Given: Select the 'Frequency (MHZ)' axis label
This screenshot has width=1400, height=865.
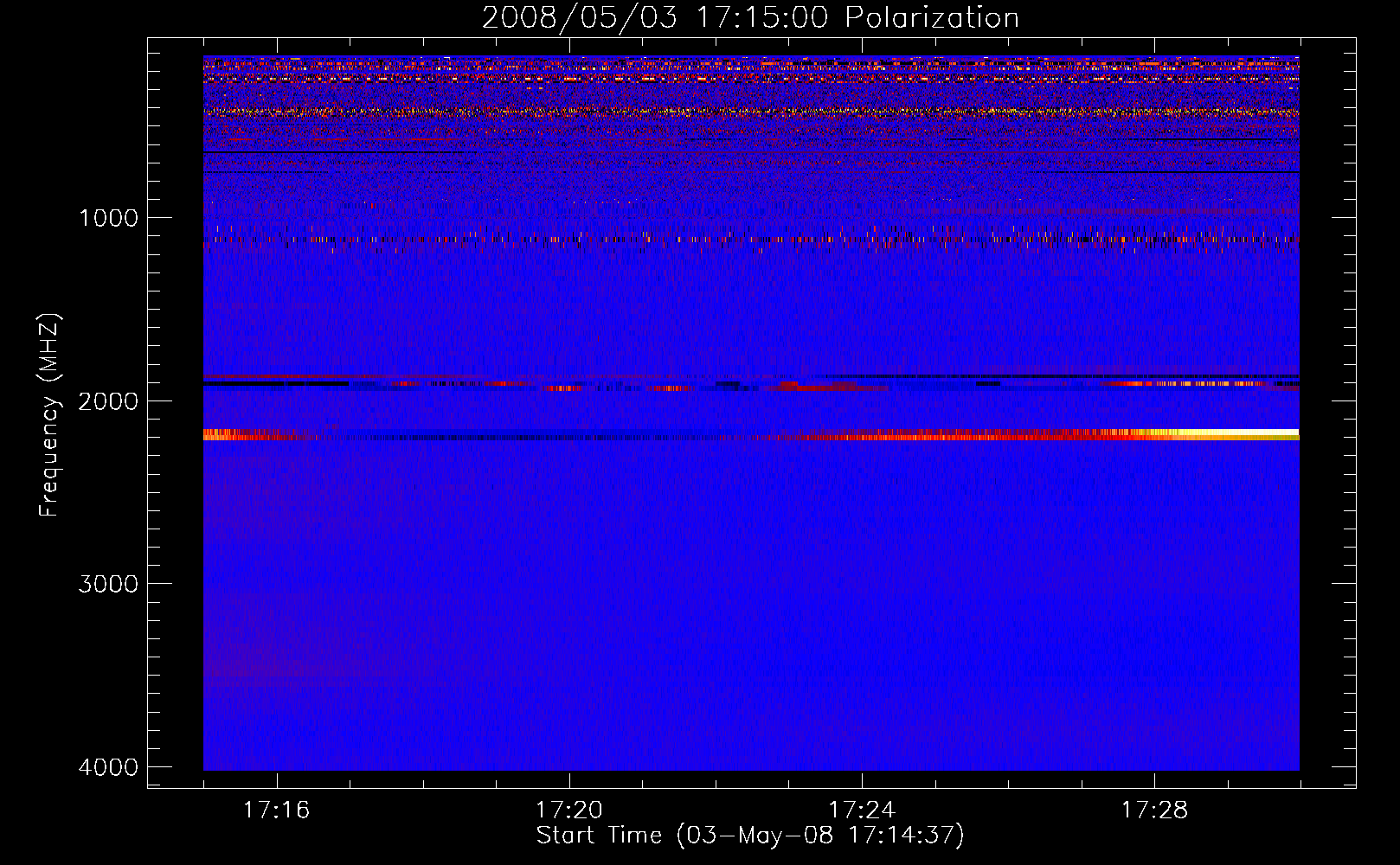Looking at the screenshot, I should [x=50, y=415].
